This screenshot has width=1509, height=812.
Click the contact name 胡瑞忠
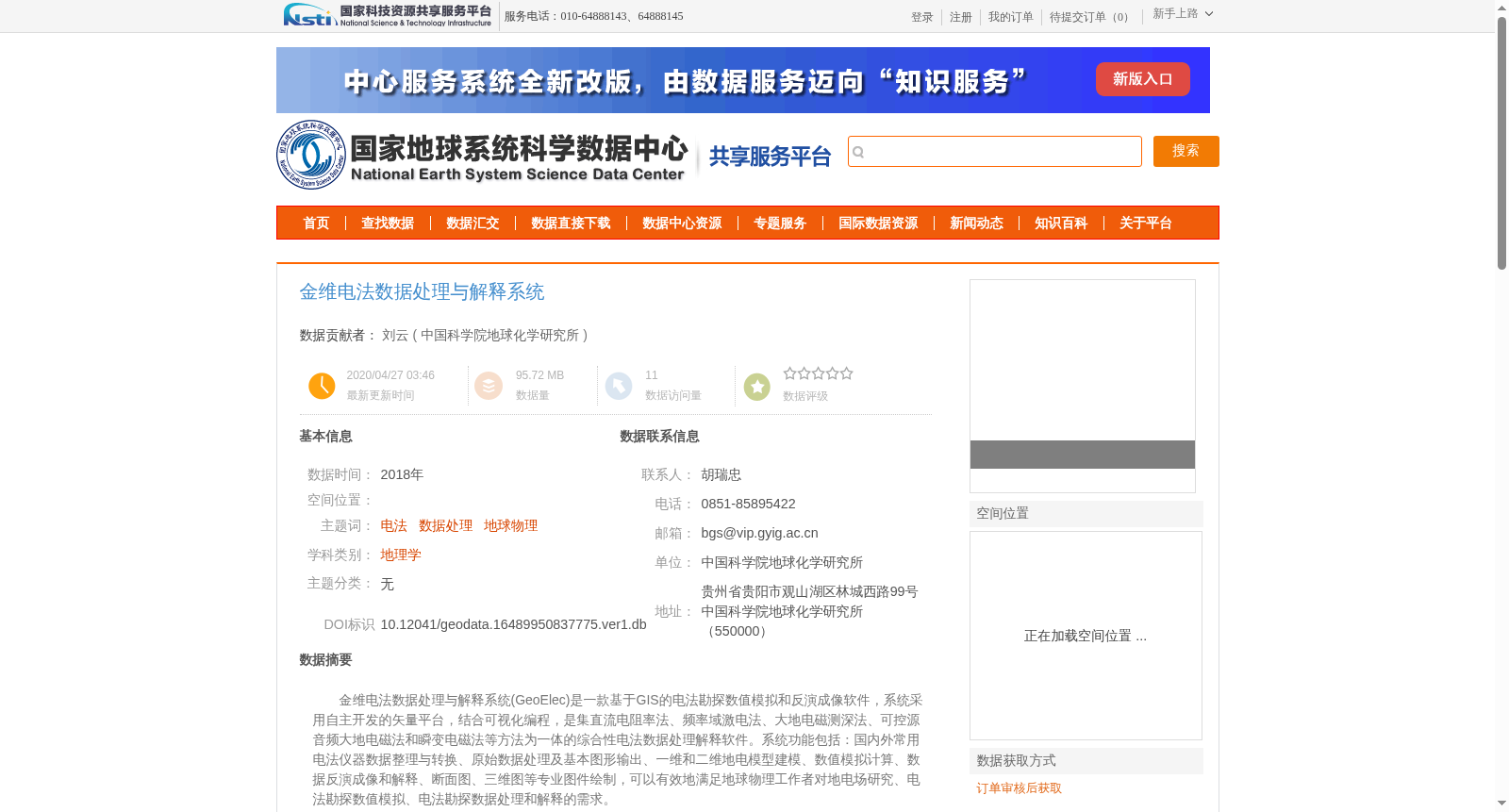tap(721, 474)
